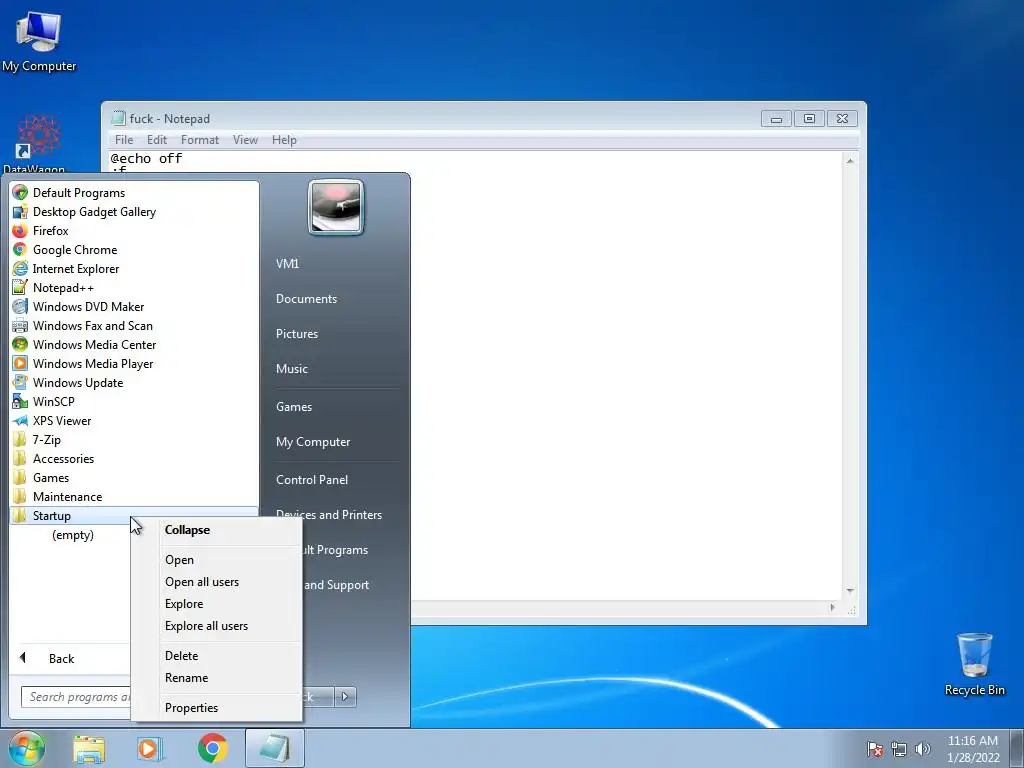Image resolution: width=1024 pixels, height=768 pixels.
Task: Open XPS Viewer
Action: coord(134,421)
